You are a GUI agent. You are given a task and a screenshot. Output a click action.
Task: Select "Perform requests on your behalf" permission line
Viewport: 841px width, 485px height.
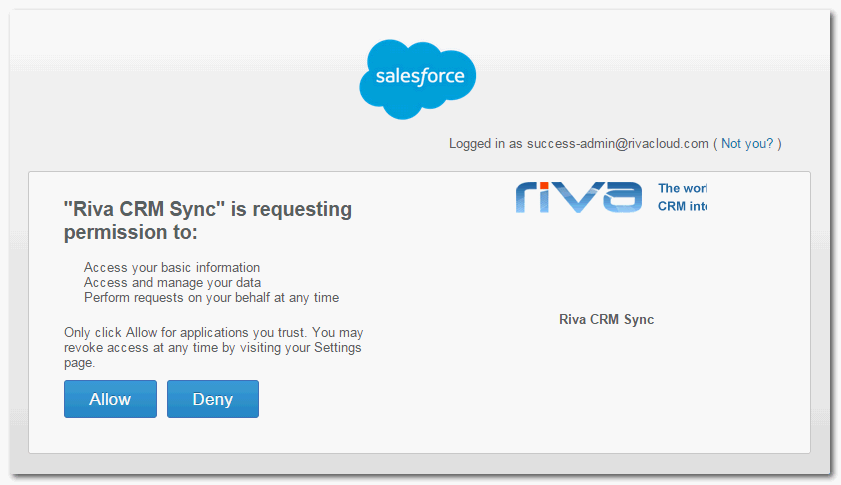pyautogui.click(x=211, y=298)
